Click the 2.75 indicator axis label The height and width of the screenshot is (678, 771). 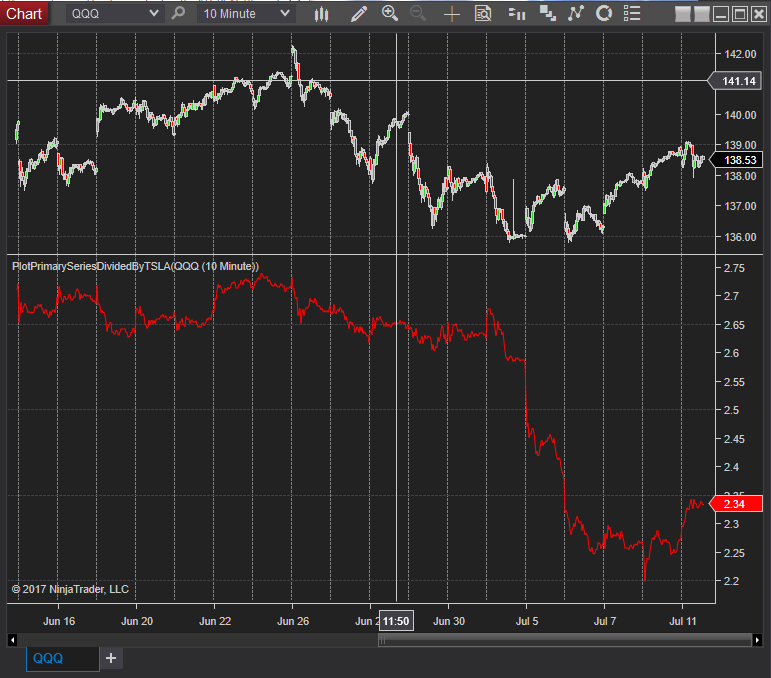(x=734, y=268)
